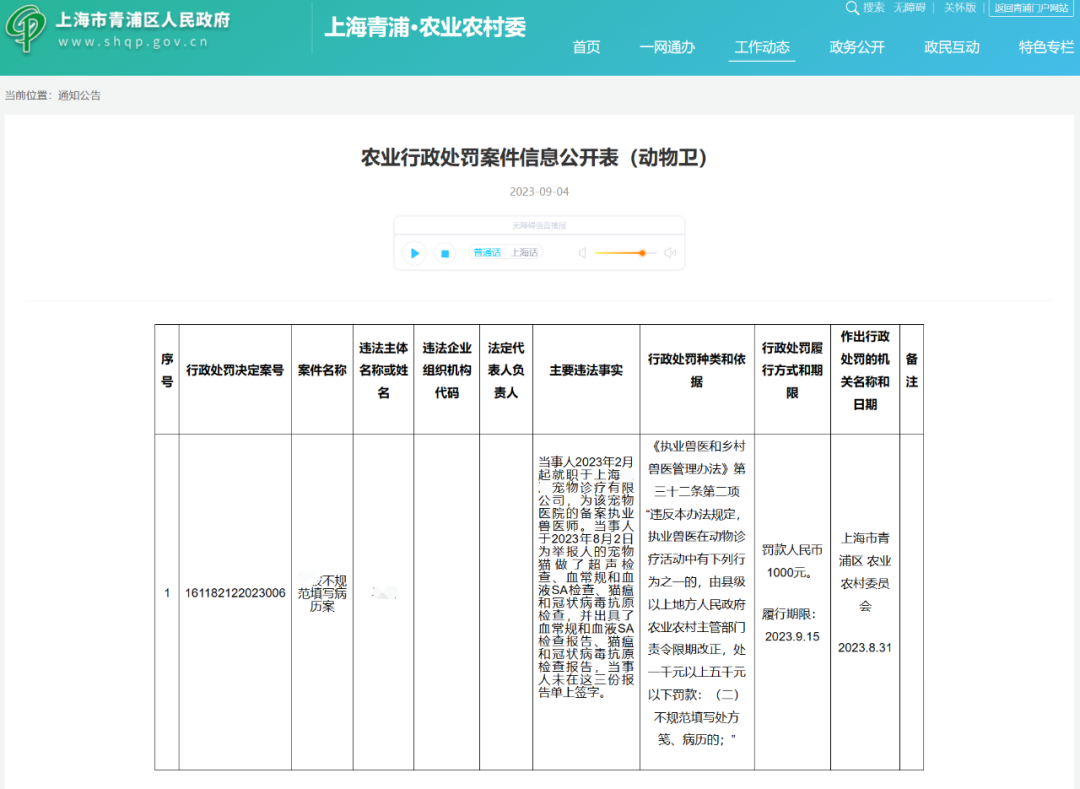Click the page title 农业行政处罚案件信息公开表
The height and width of the screenshot is (789, 1080).
534,158
